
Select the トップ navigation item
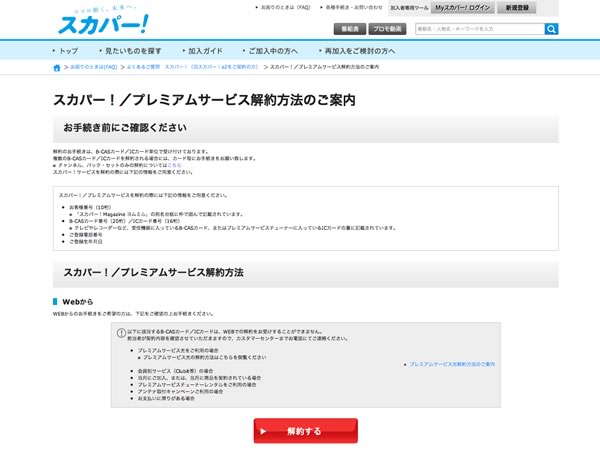(68, 51)
